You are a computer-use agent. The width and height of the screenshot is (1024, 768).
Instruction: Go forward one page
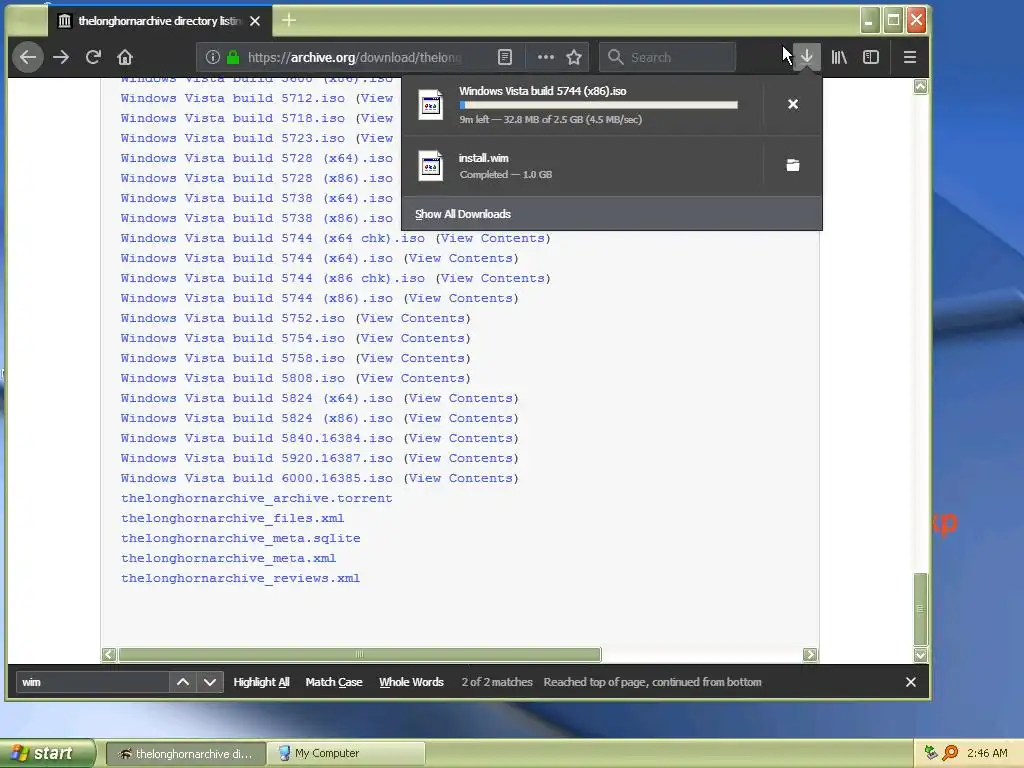[61, 57]
